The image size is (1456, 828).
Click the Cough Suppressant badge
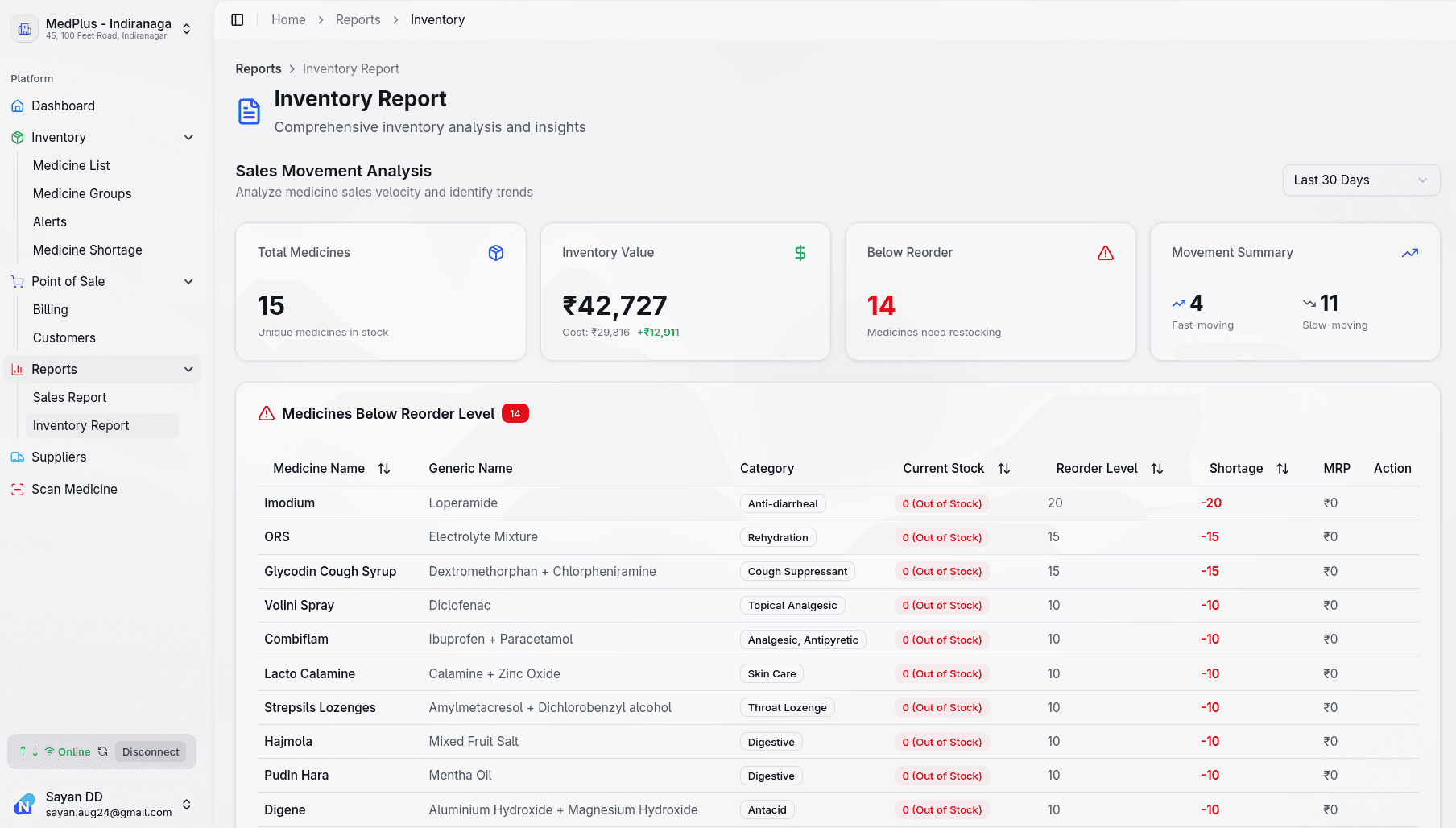tap(797, 571)
